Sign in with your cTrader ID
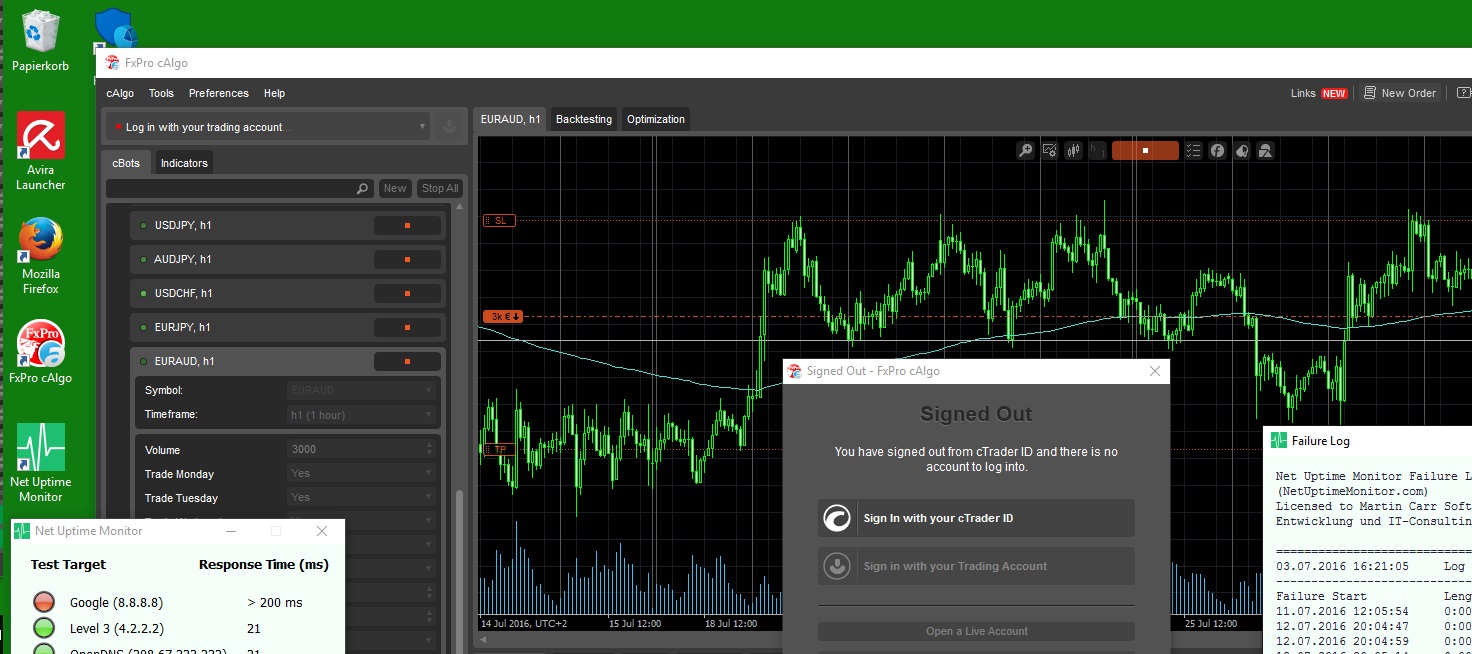 tap(976, 518)
